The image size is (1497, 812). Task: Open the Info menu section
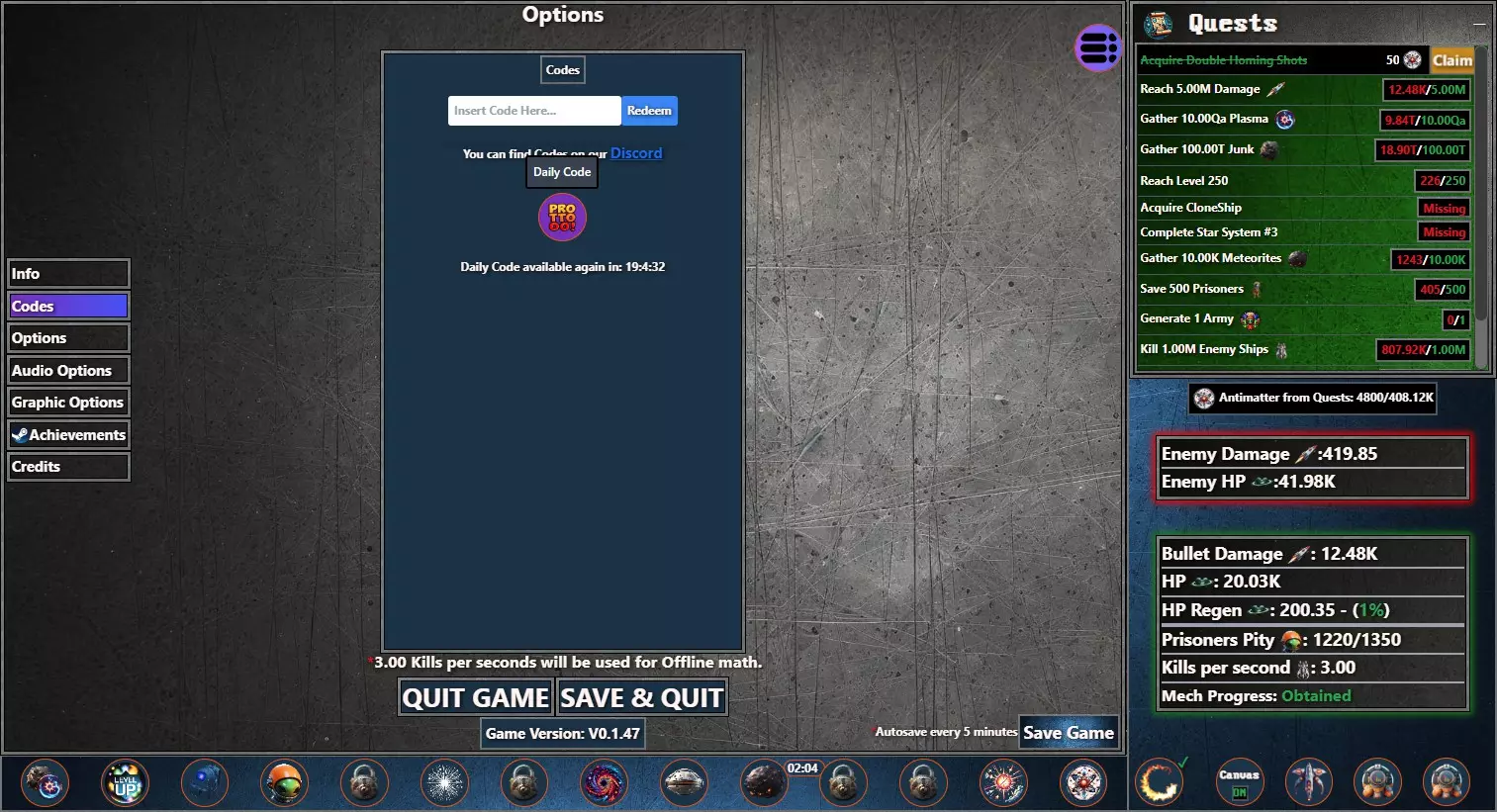(x=68, y=274)
